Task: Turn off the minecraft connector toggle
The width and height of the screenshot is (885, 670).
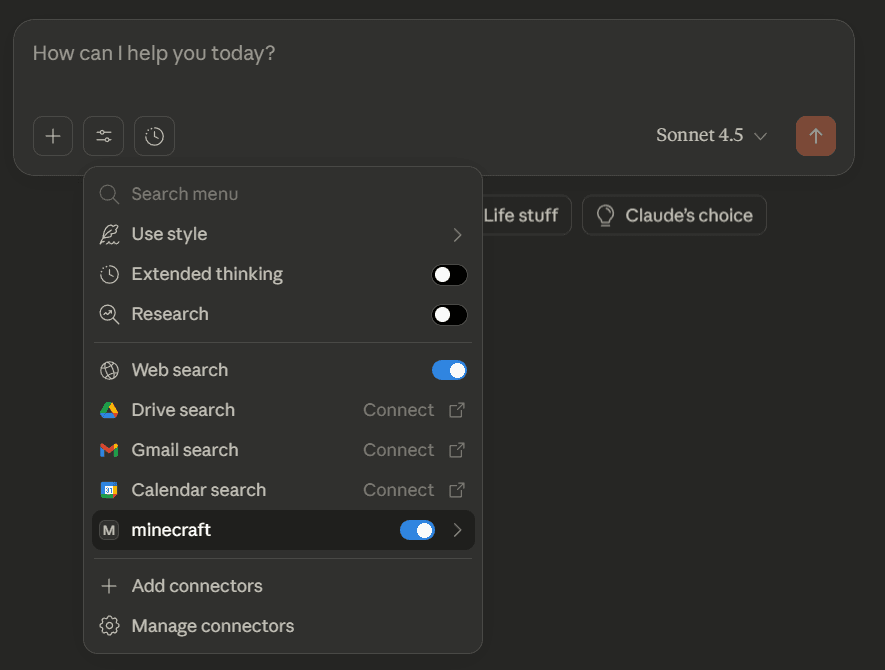Action: (417, 531)
